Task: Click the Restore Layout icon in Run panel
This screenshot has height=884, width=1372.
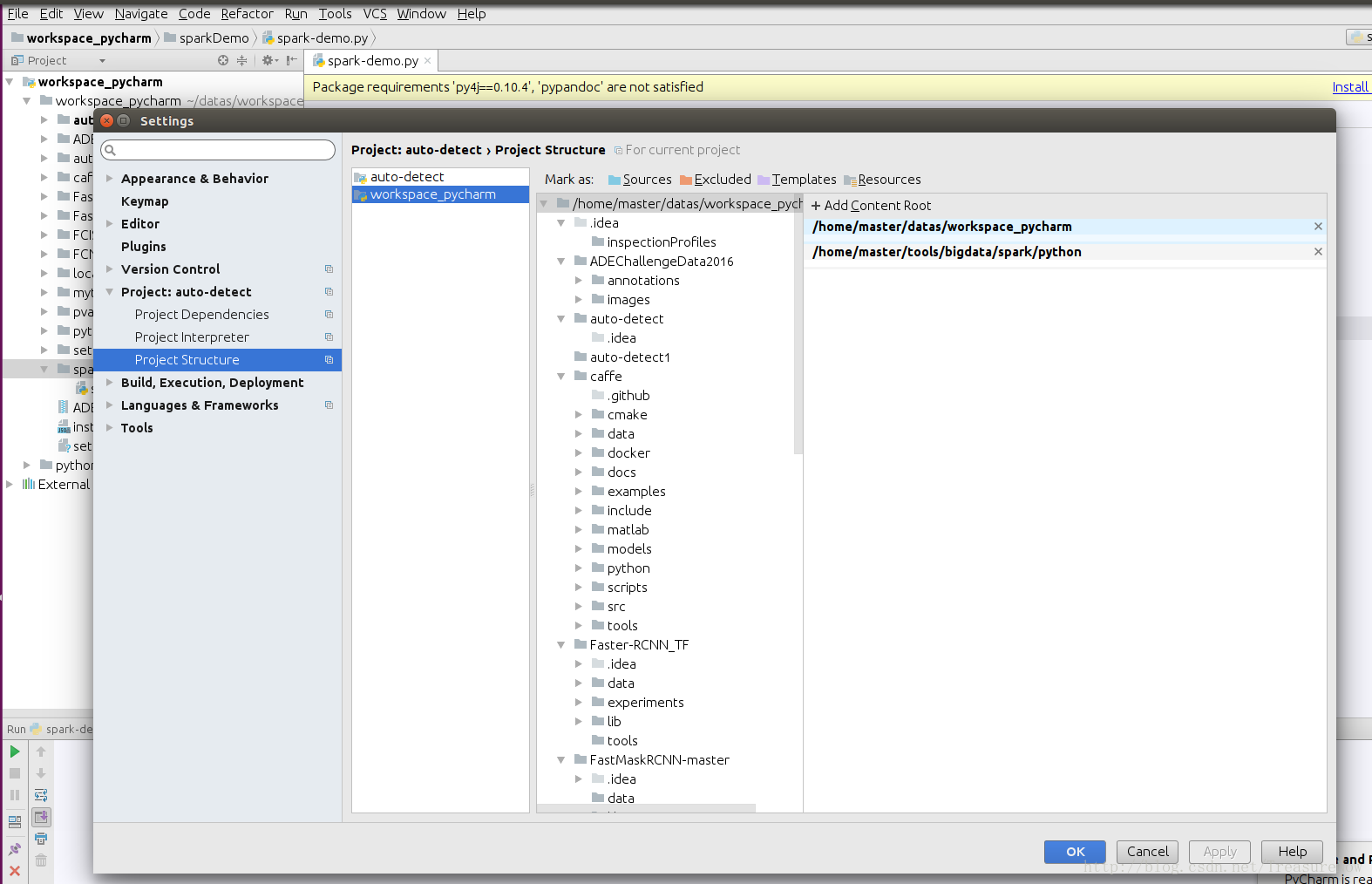Action: (x=15, y=821)
